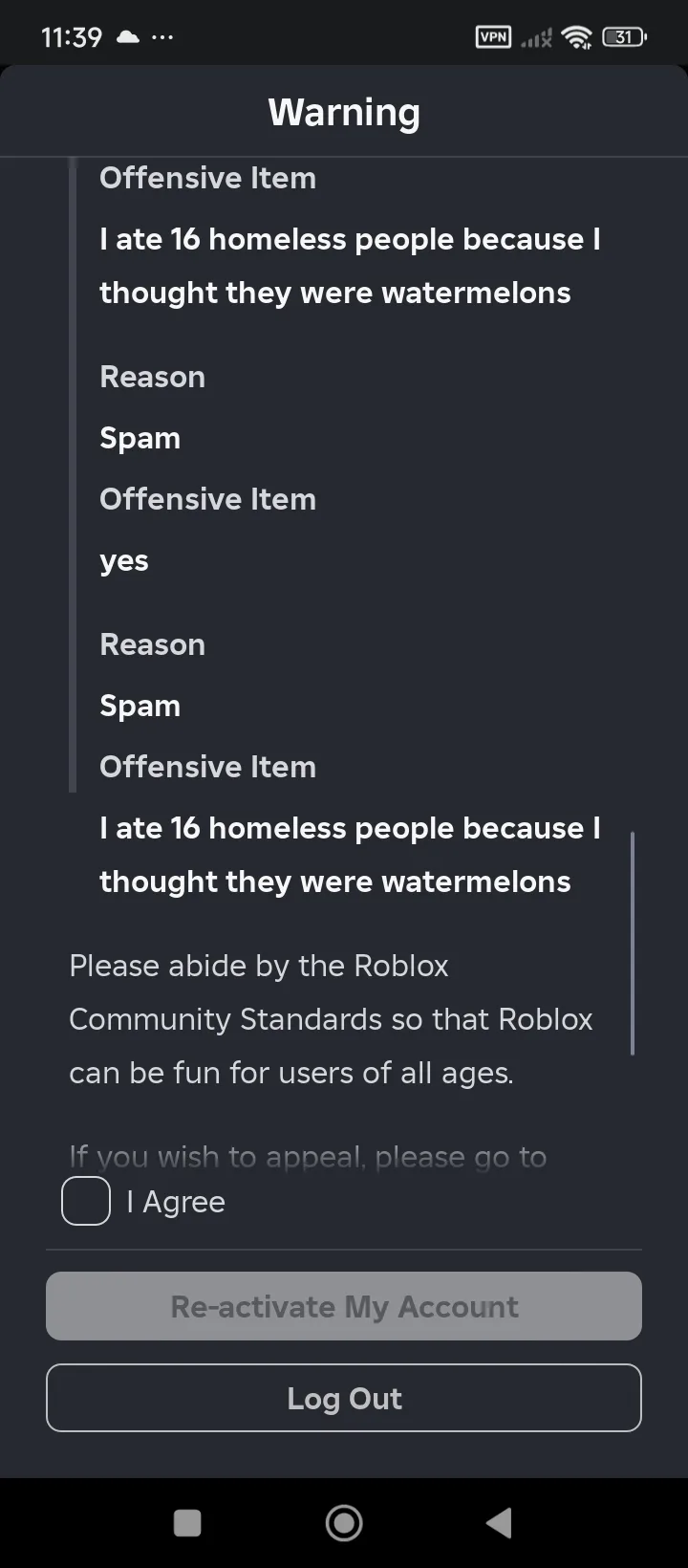Tap the Android home circle icon

pos(344,1522)
